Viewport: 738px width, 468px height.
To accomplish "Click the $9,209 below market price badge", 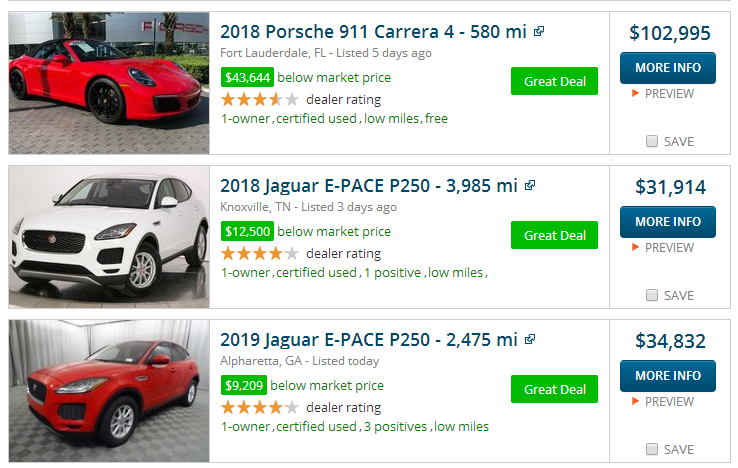I will (243, 385).
